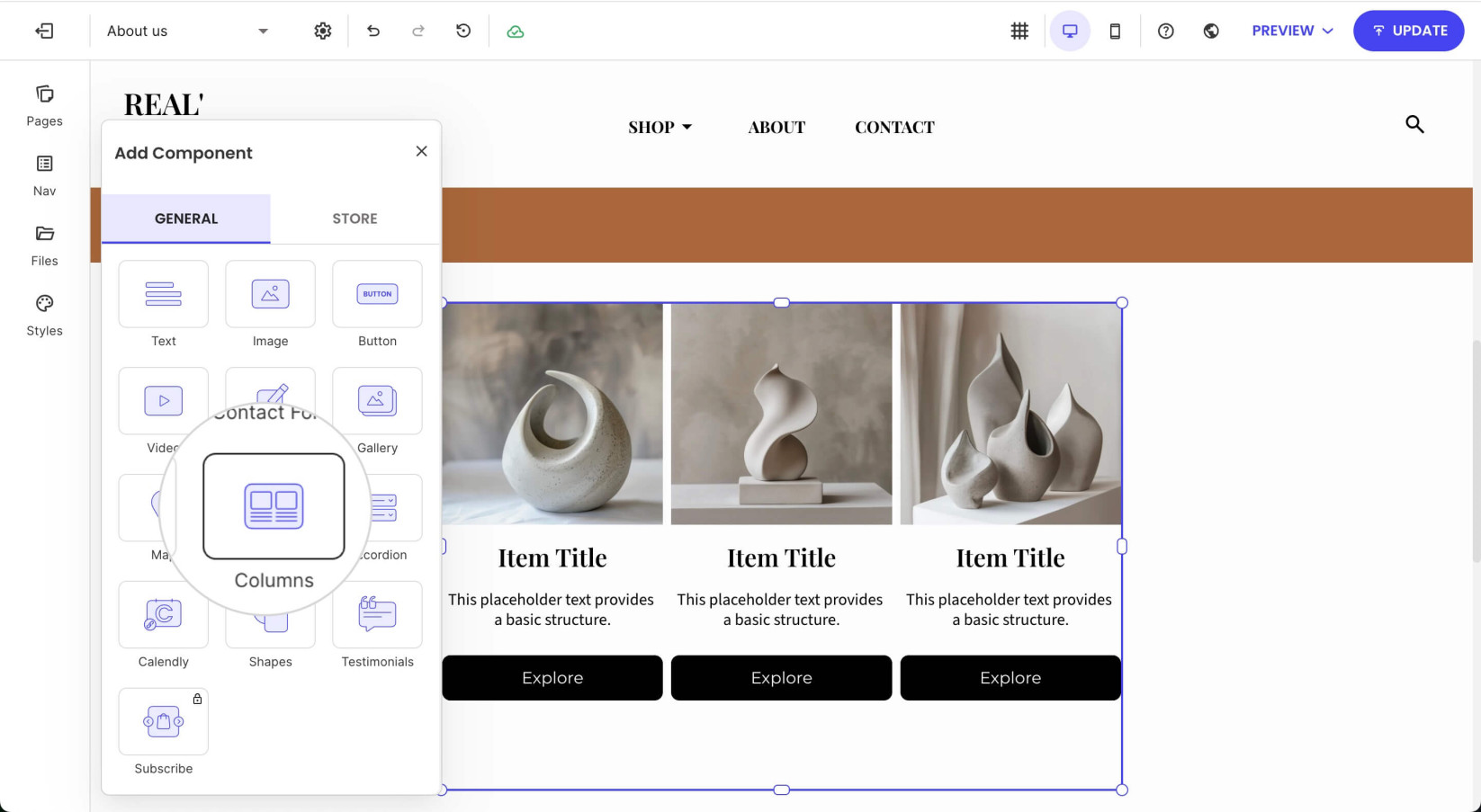Click the CONTACT nav link

[894, 127]
